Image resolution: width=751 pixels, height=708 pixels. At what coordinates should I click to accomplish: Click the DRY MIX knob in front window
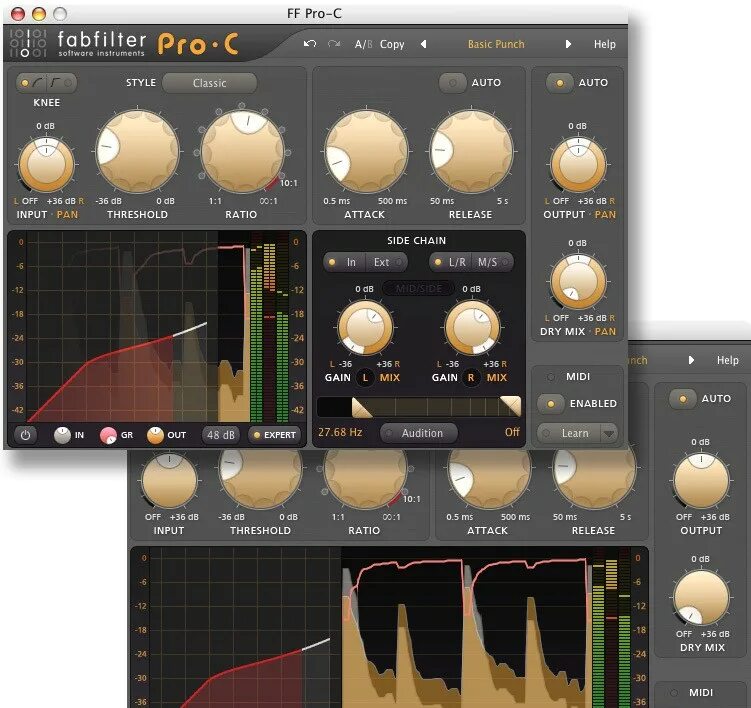[578, 281]
